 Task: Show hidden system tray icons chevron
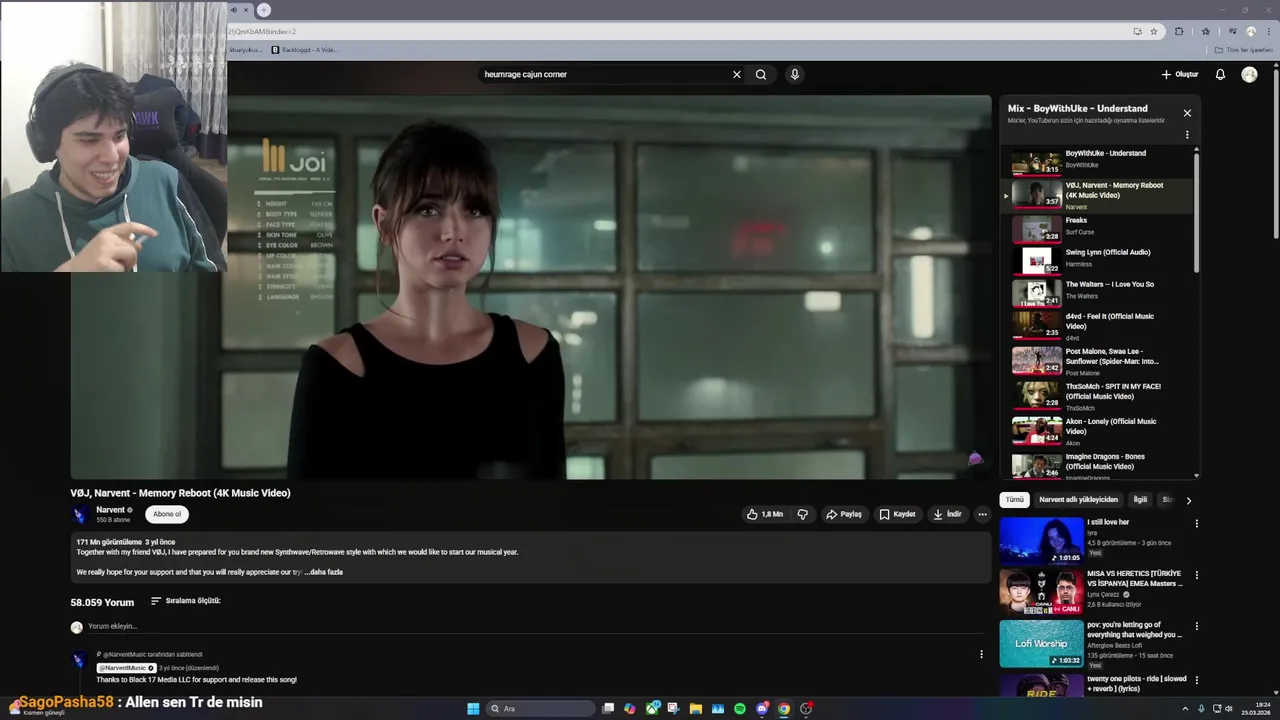click(1186, 708)
